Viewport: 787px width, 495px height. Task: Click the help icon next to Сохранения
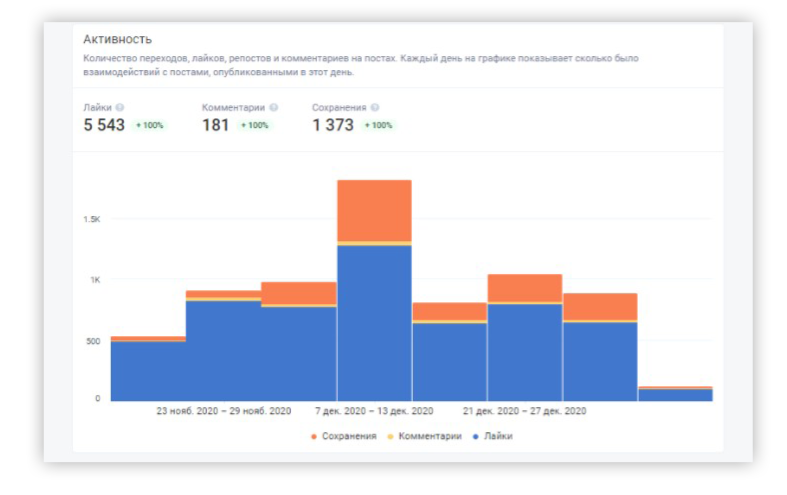click(x=375, y=107)
